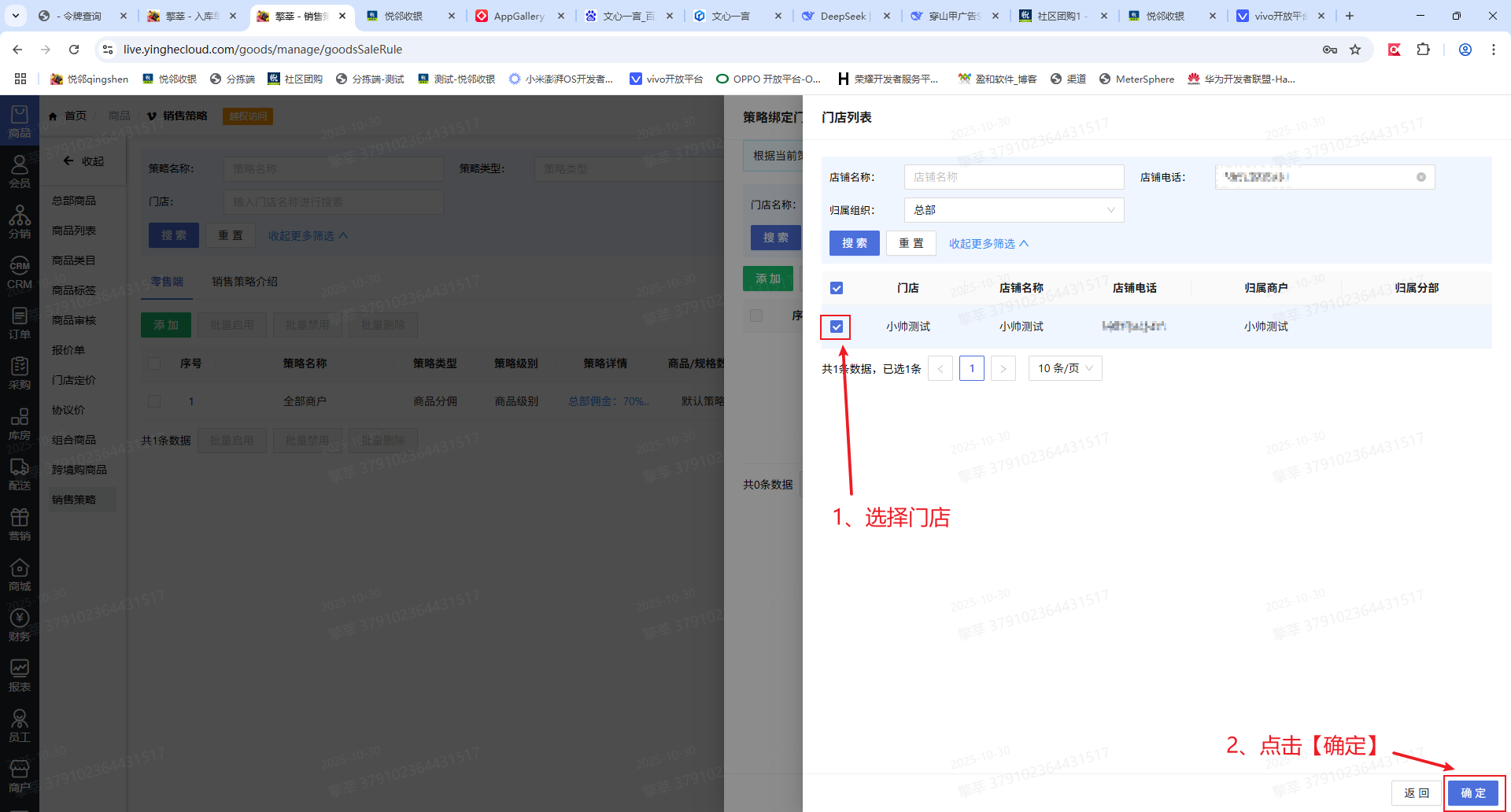Click the 确定 confirm button
This screenshot has width=1511, height=812.
click(1473, 793)
